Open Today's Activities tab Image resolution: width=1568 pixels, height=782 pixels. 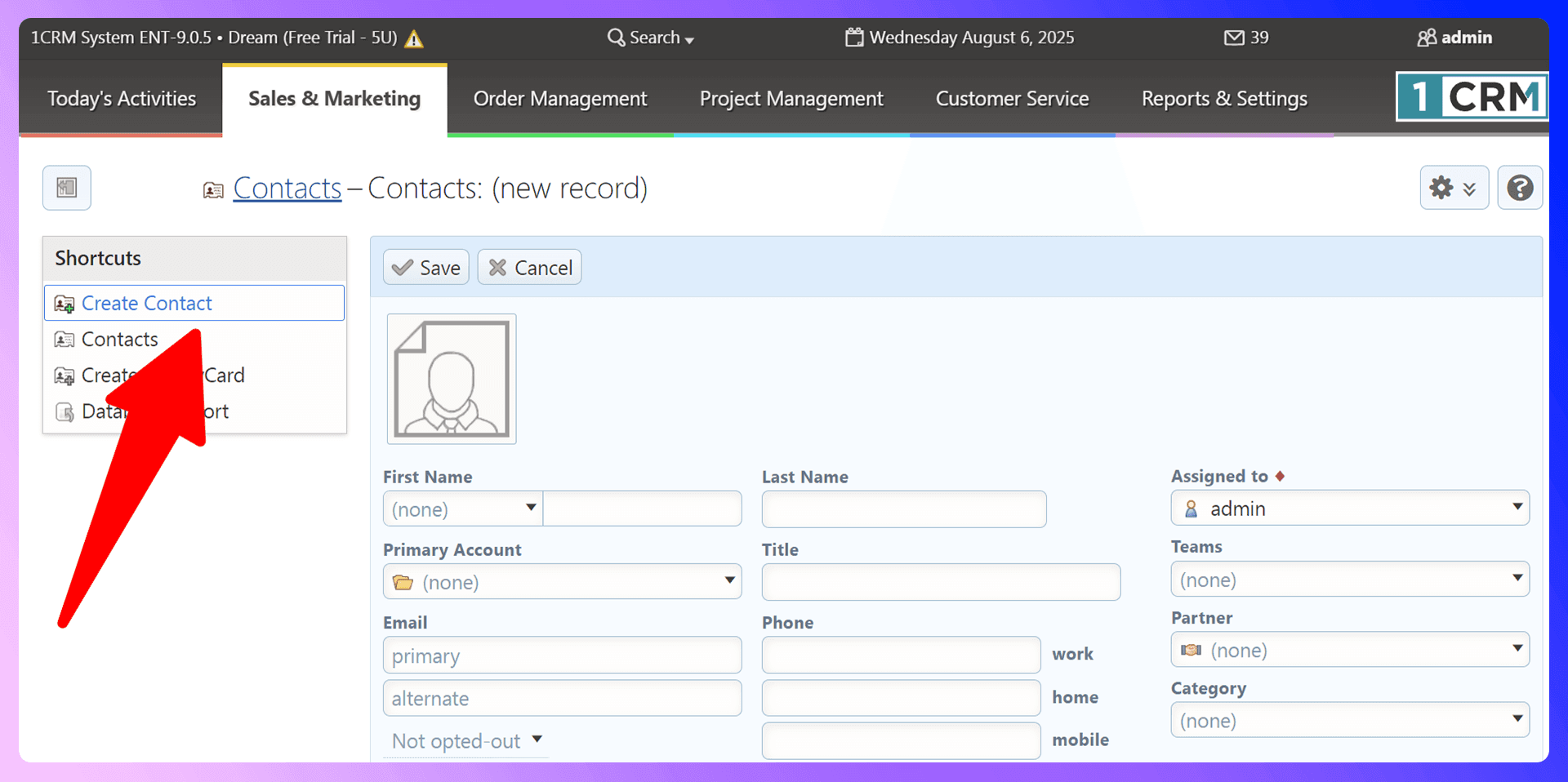122,99
